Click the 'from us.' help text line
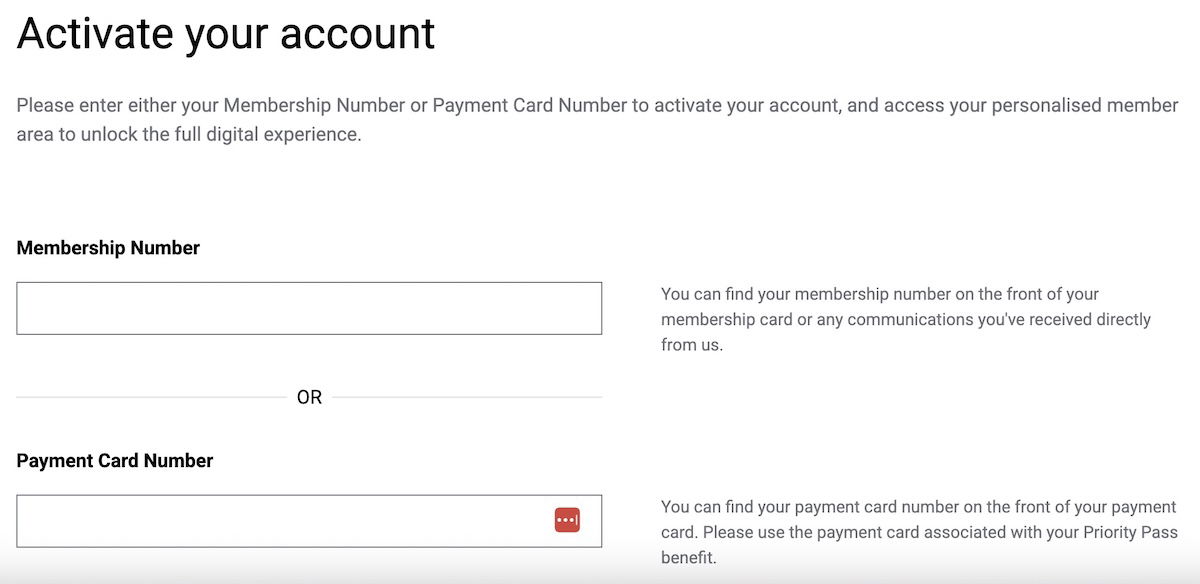The image size is (1200, 584). (x=692, y=345)
